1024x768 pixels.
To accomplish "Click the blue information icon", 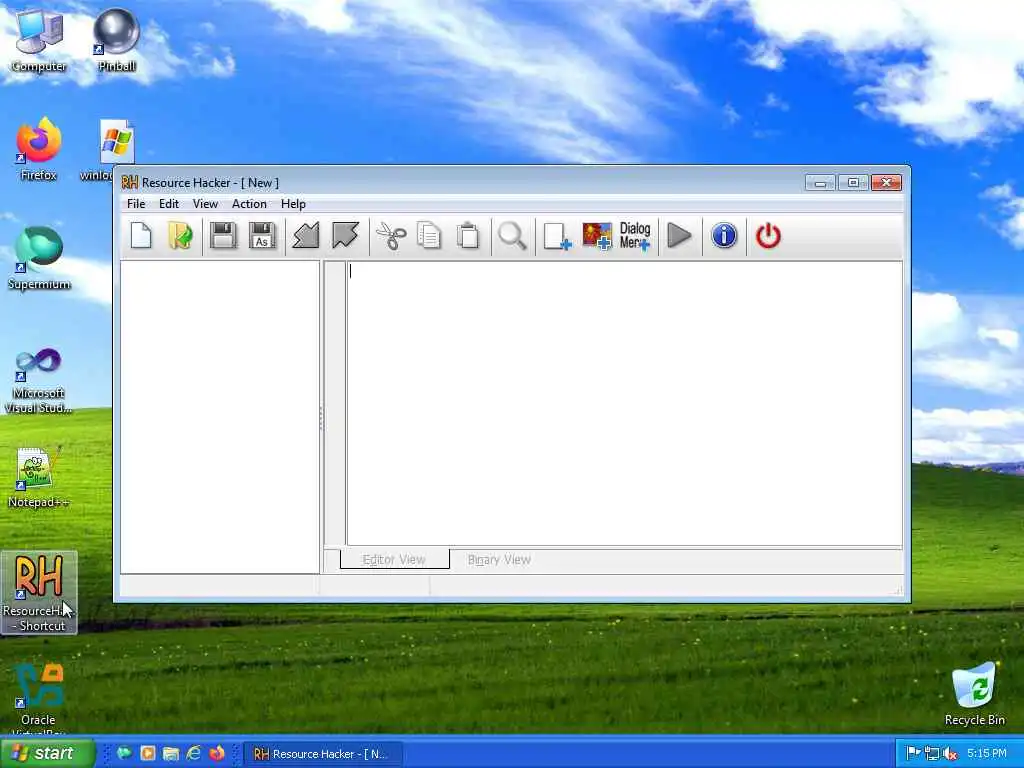I will click(x=724, y=236).
